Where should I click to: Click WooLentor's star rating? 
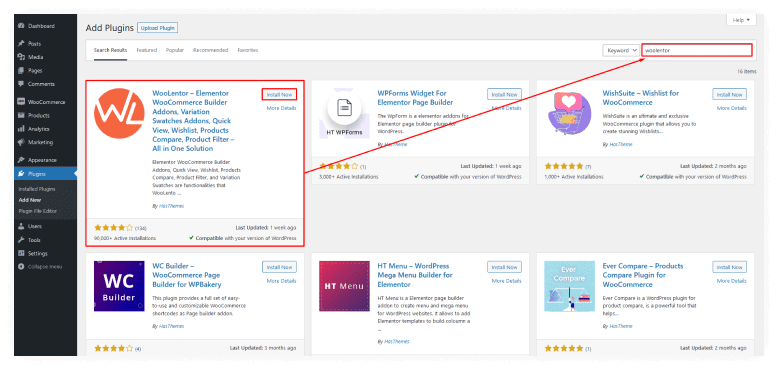[114, 228]
